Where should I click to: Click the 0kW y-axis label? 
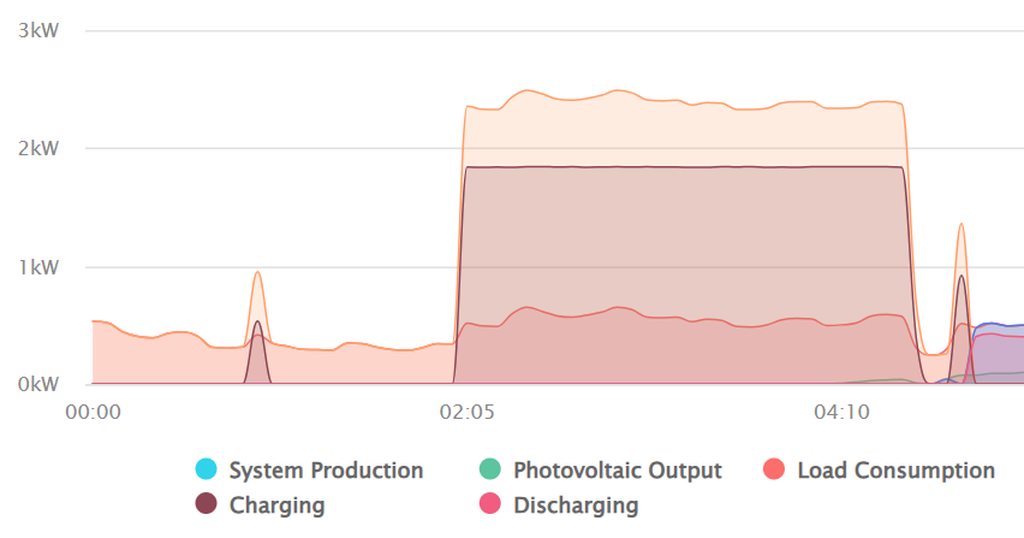[x=39, y=384]
